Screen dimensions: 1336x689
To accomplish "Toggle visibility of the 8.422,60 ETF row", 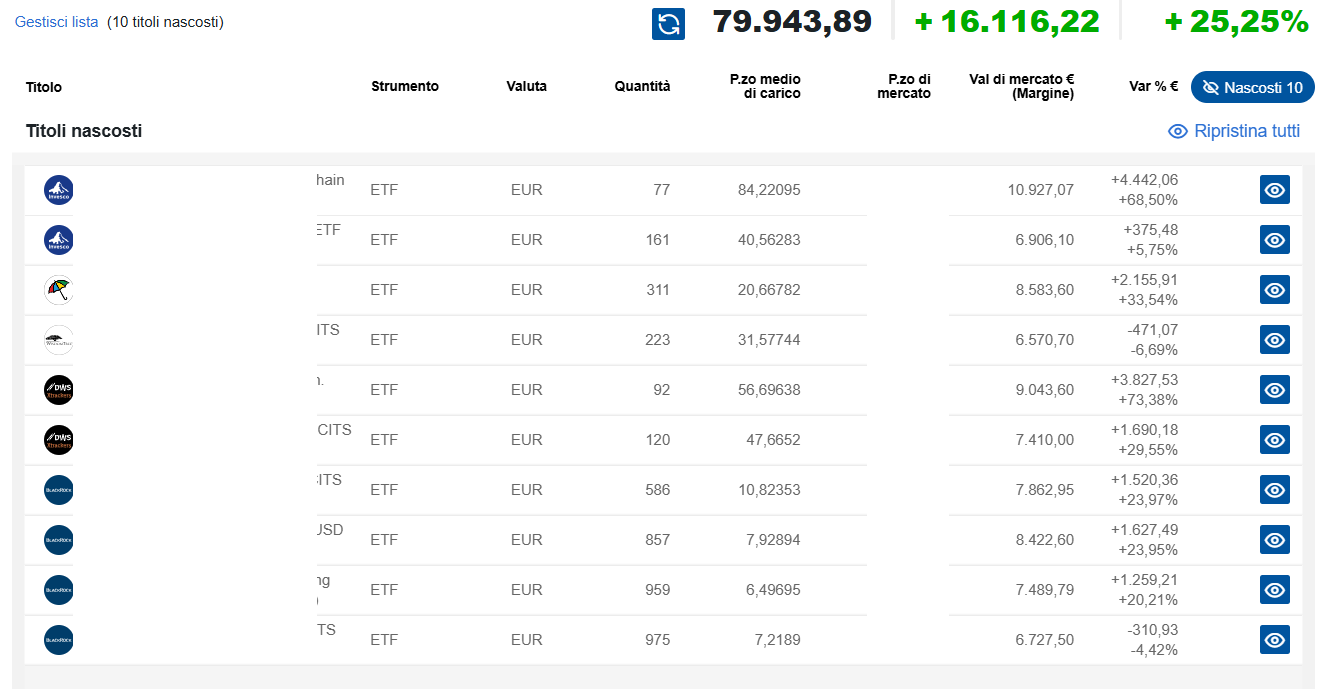I will pos(1274,540).
